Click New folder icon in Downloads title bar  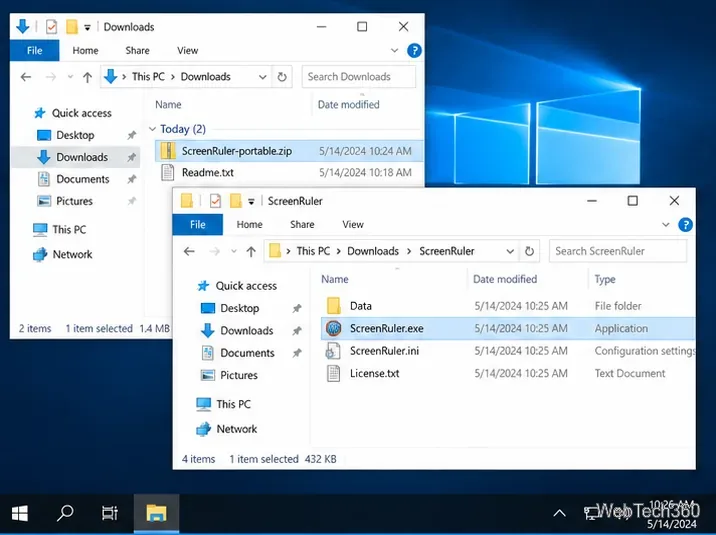(x=72, y=27)
